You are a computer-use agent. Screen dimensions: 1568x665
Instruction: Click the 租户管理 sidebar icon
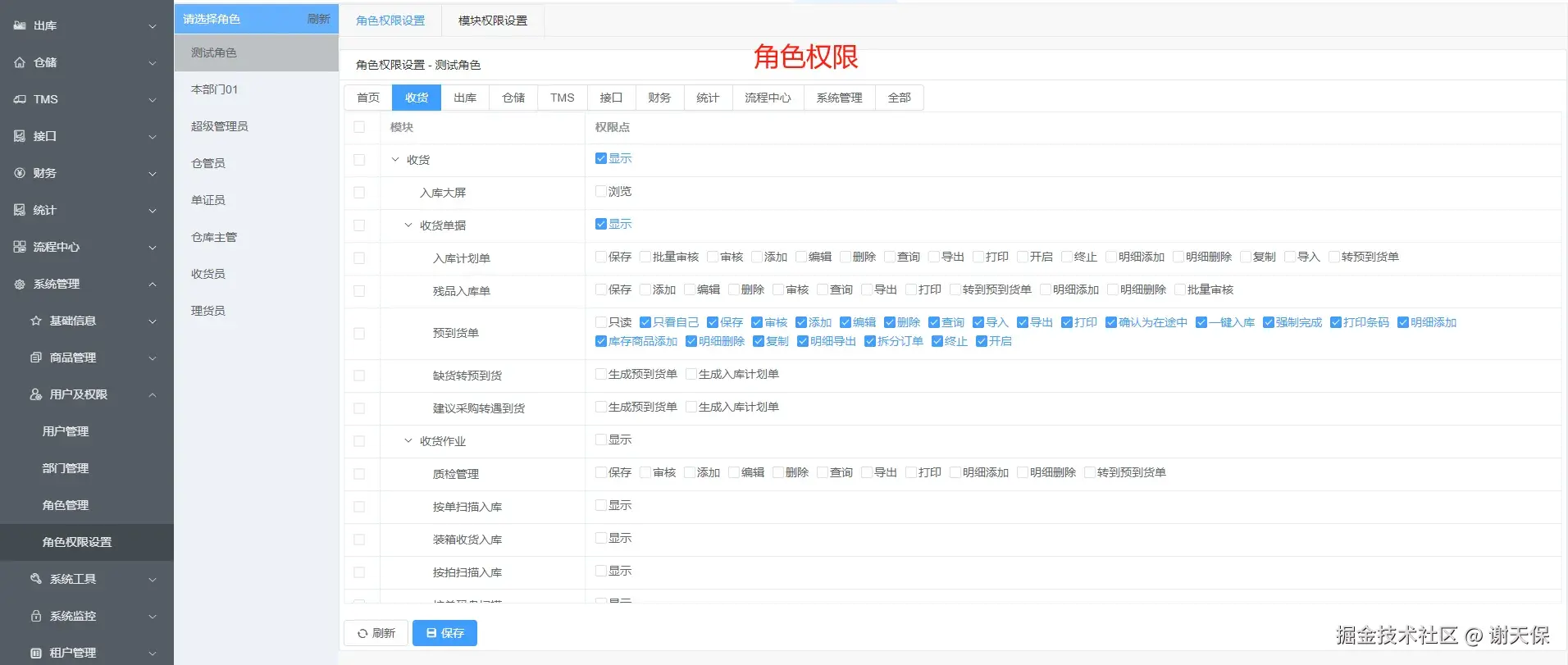[x=36, y=653]
